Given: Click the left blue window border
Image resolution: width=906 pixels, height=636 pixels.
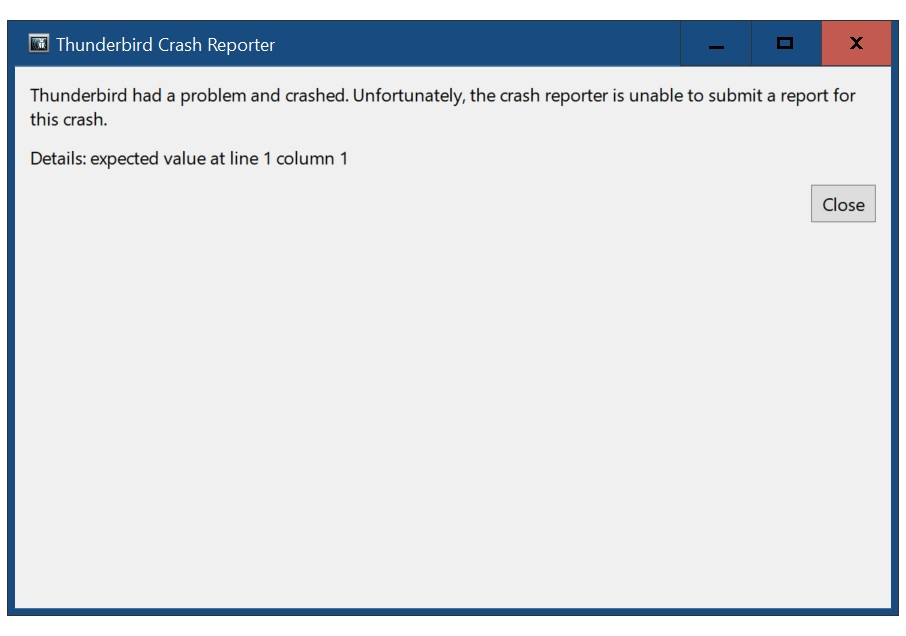Looking at the screenshot, I should [x=11, y=335].
